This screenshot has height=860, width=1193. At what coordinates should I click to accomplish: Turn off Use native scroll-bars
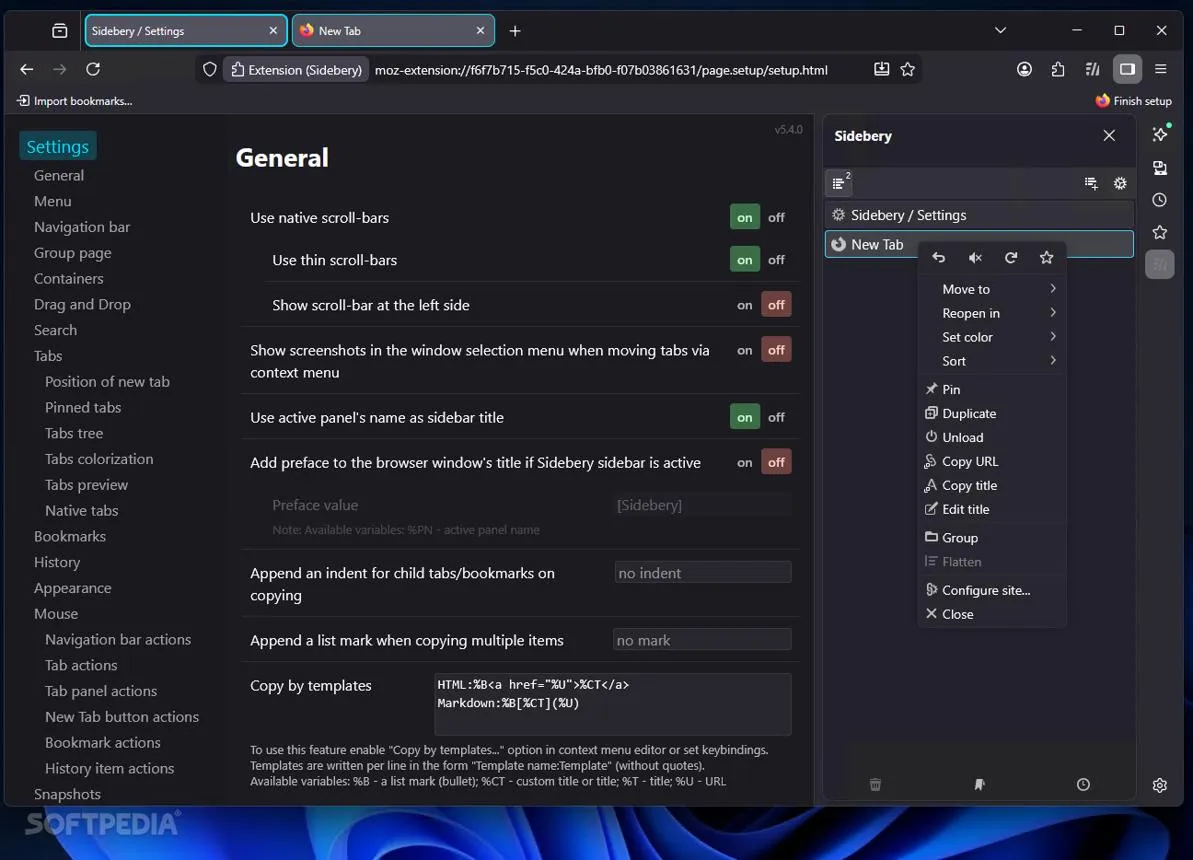[x=776, y=218]
